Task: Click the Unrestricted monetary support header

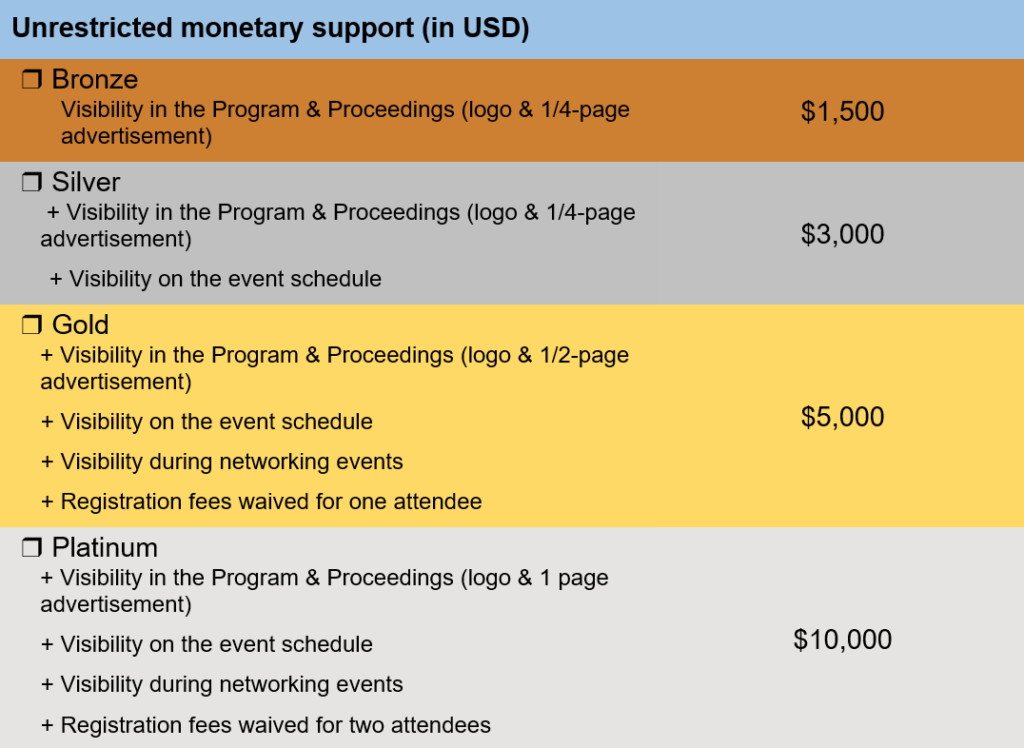Action: (x=270, y=28)
